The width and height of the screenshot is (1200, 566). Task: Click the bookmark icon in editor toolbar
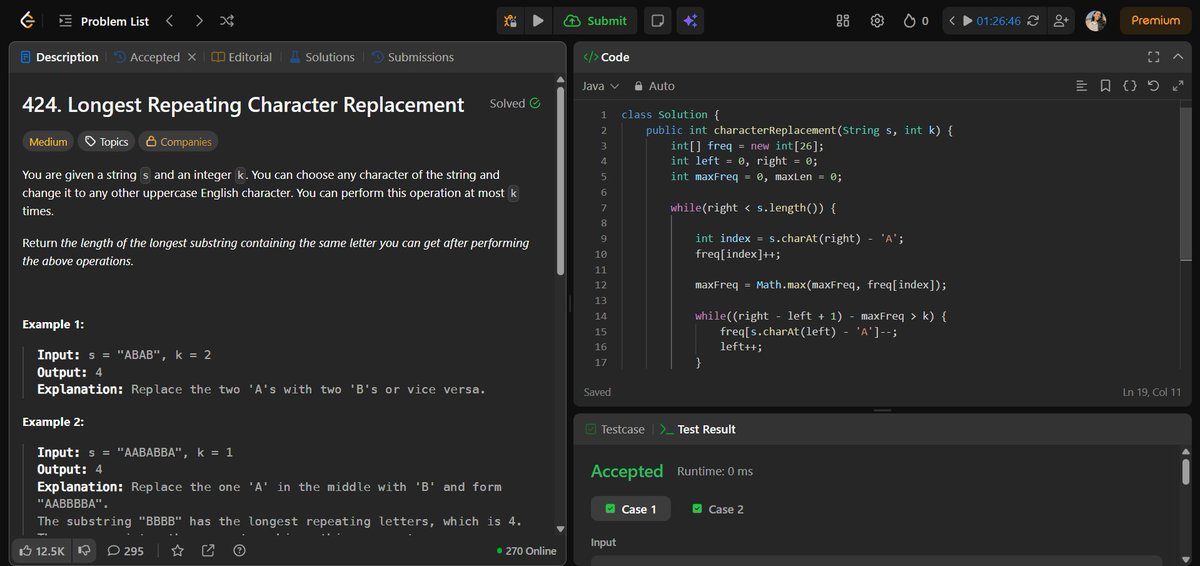pyautogui.click(x=1105, y=86)
